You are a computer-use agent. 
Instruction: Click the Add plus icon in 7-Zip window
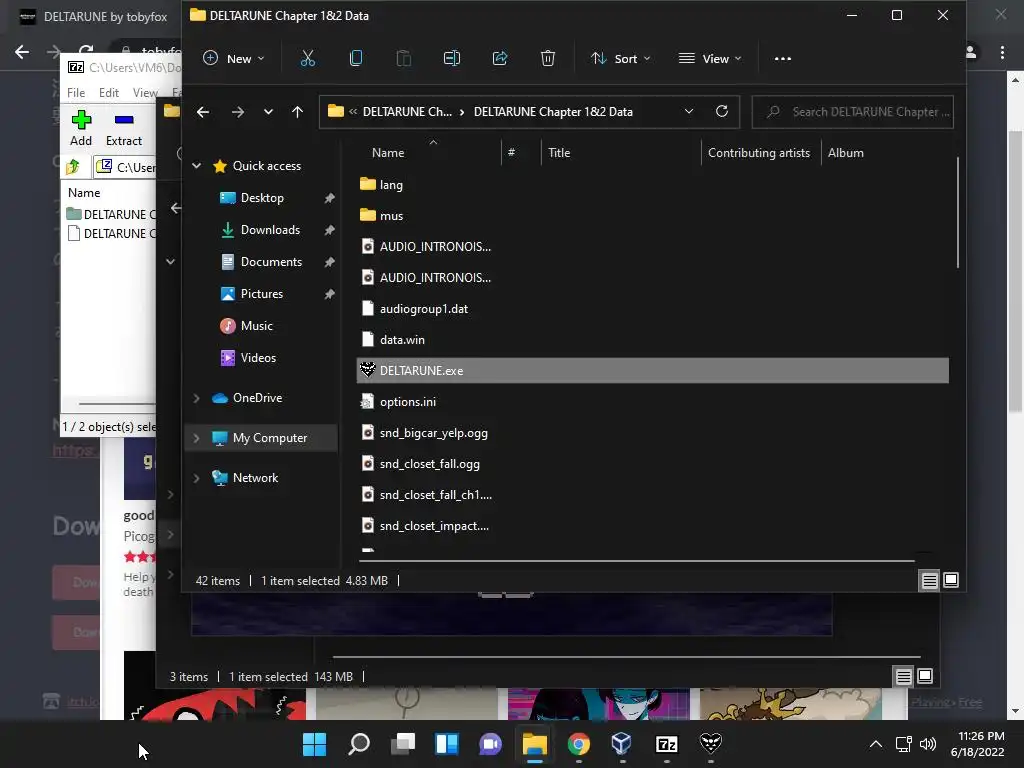[x=81, y=120]
